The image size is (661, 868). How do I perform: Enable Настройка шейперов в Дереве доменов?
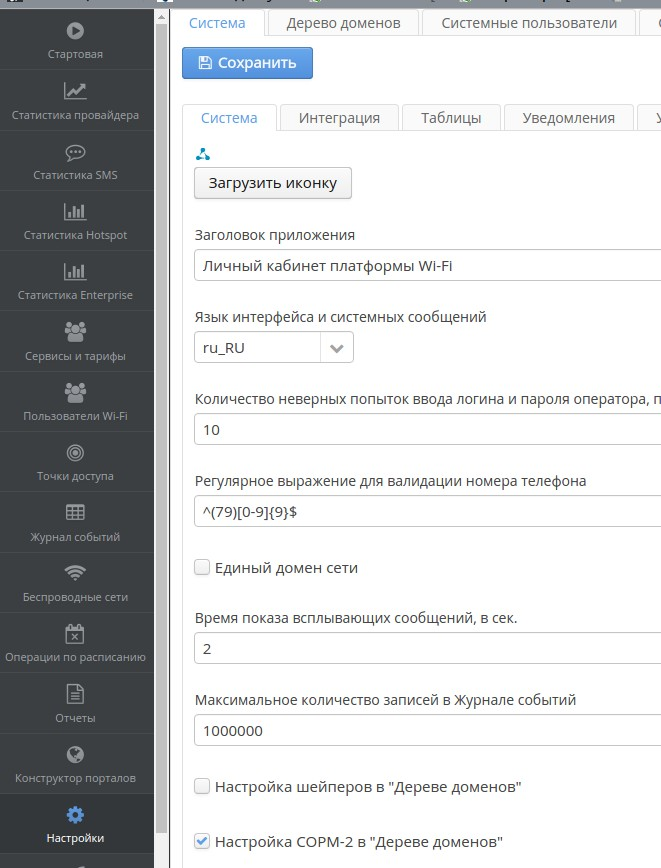click(202, 787)
